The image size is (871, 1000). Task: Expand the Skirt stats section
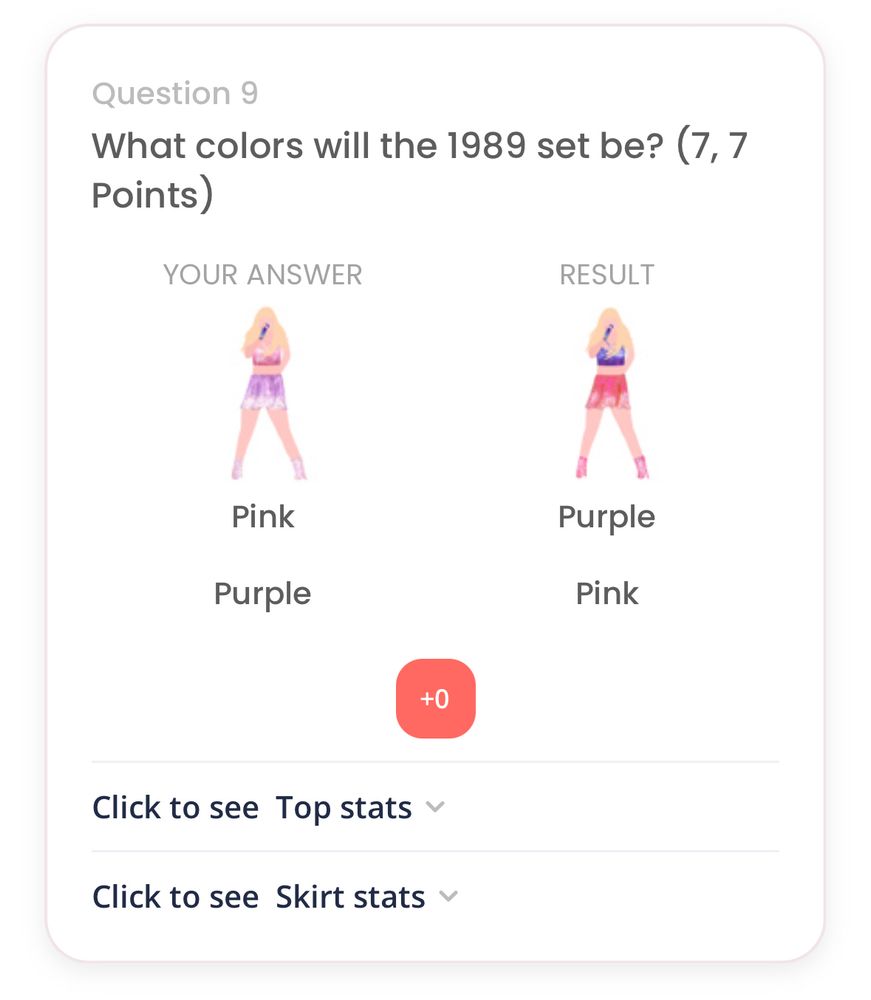pos(435,897)
